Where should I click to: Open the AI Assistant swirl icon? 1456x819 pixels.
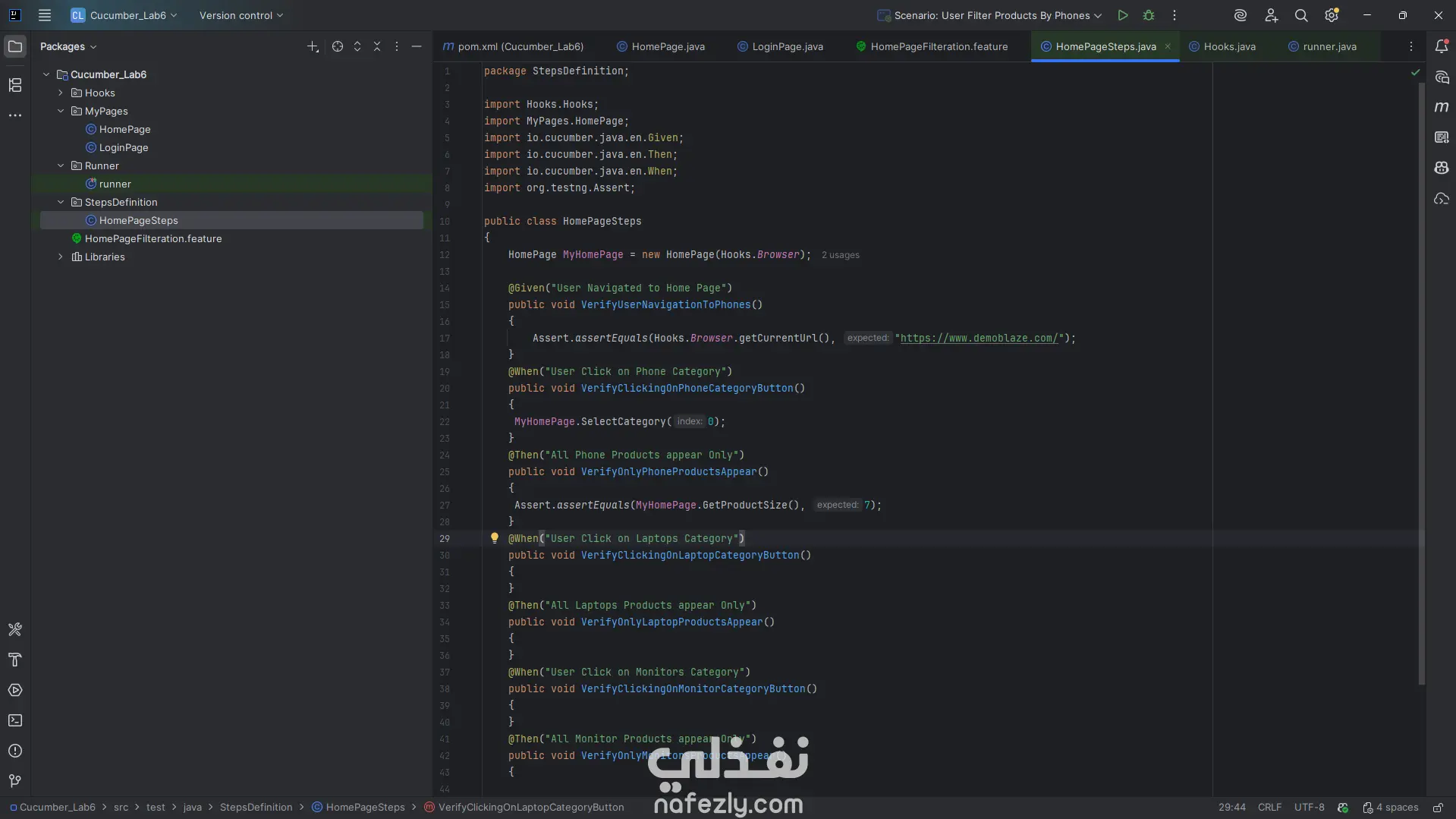[1241, 15]
